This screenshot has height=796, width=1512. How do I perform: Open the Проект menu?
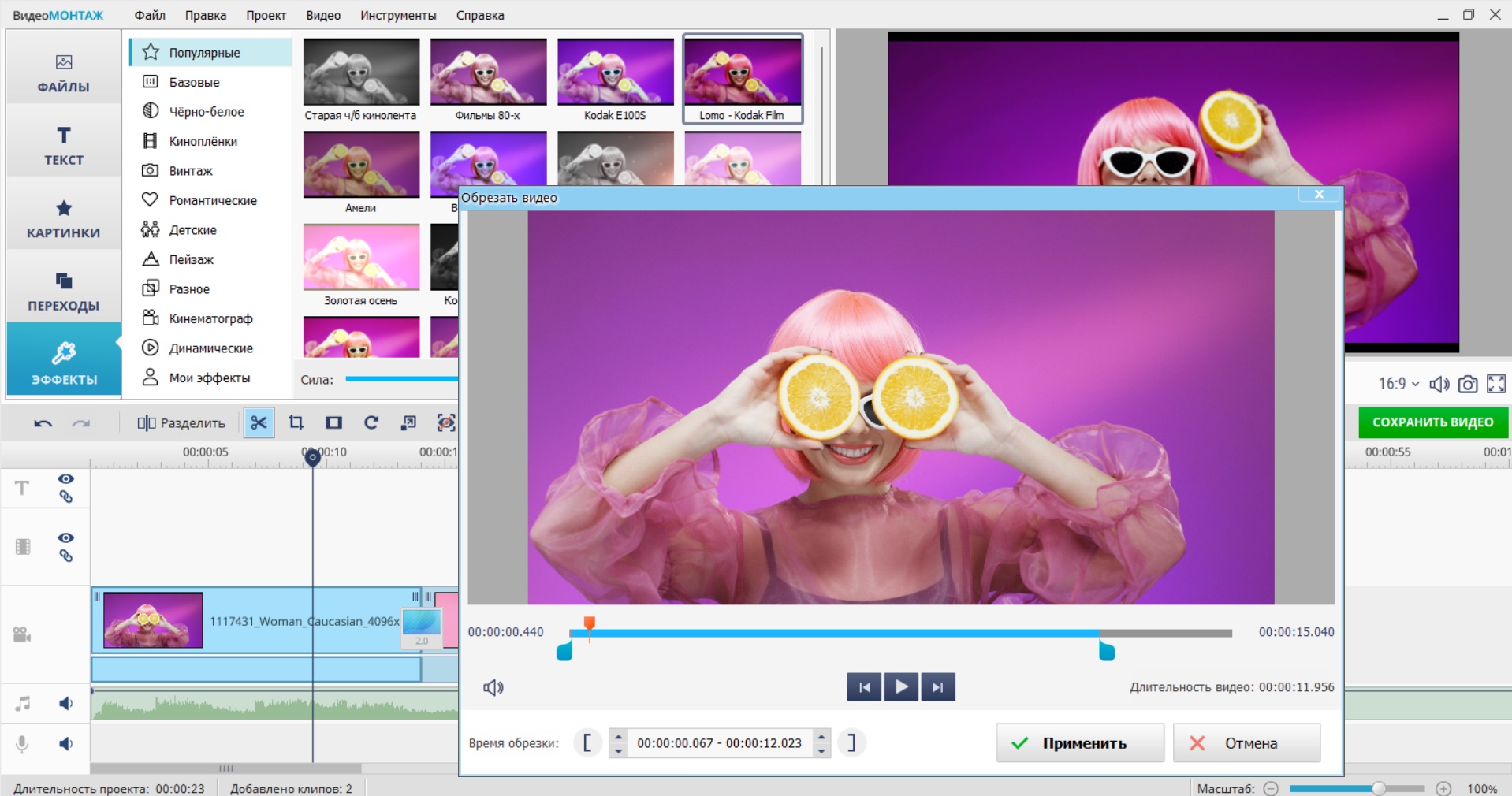(x=266, y=15)
